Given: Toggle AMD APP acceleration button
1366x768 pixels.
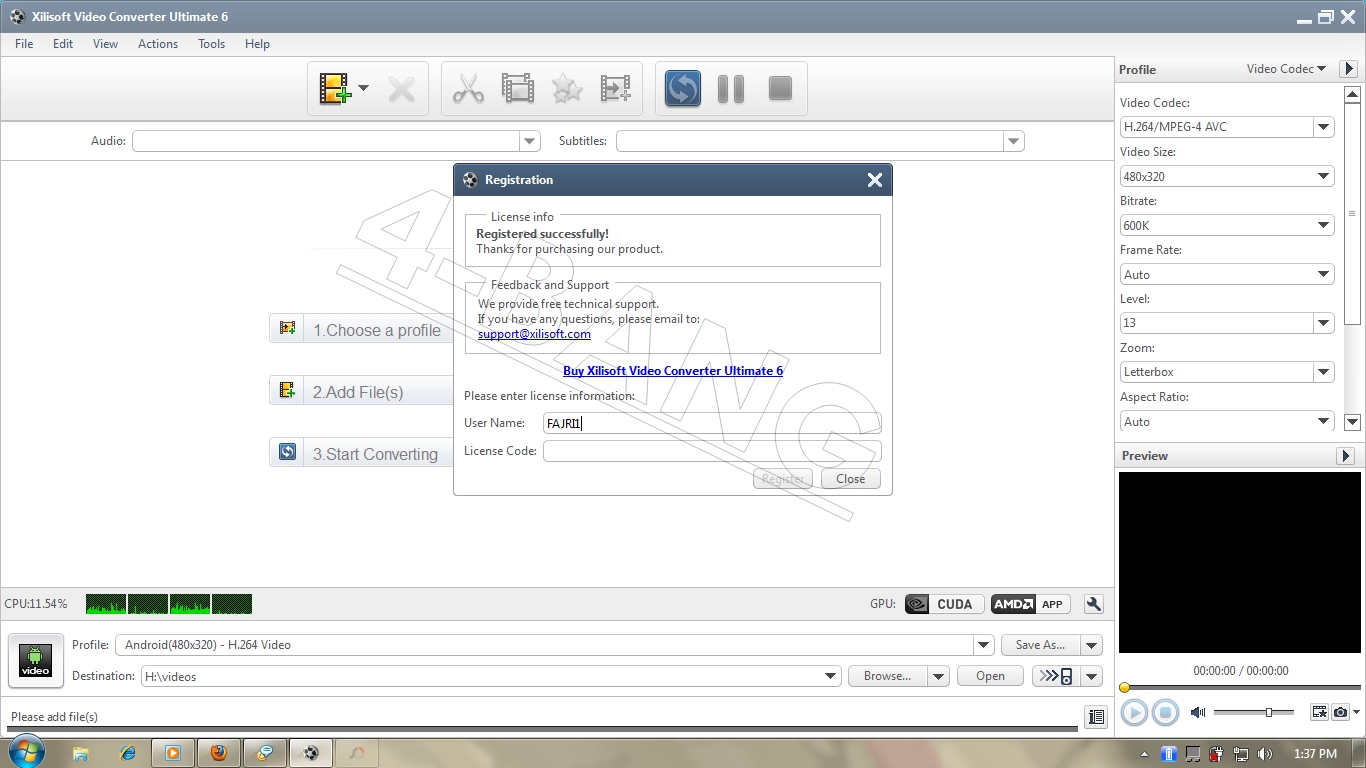Looking at the screenshot, I should pos(1030,604).
